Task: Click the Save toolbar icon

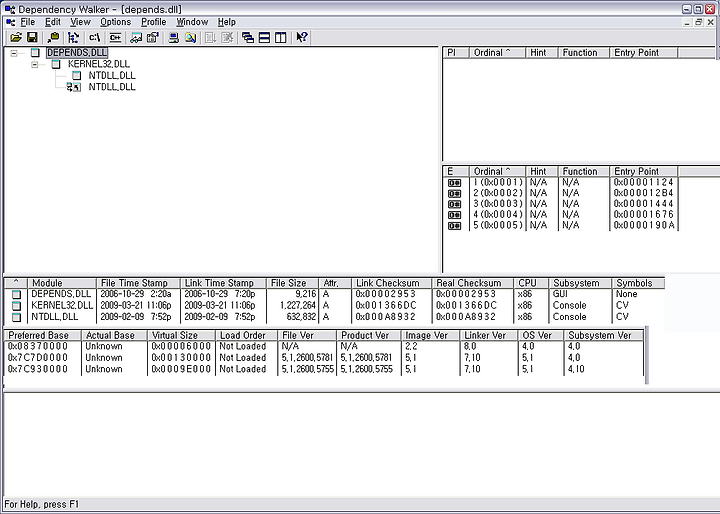Action: click(32, 38)
